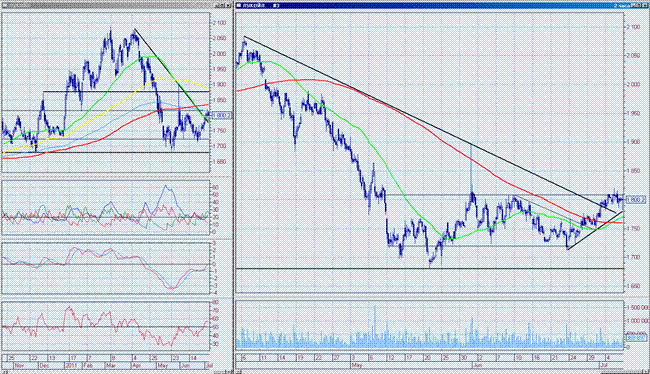This screenshot has height=374, width=650.
Task: Close the left chart window
Action: pos(229,5)
